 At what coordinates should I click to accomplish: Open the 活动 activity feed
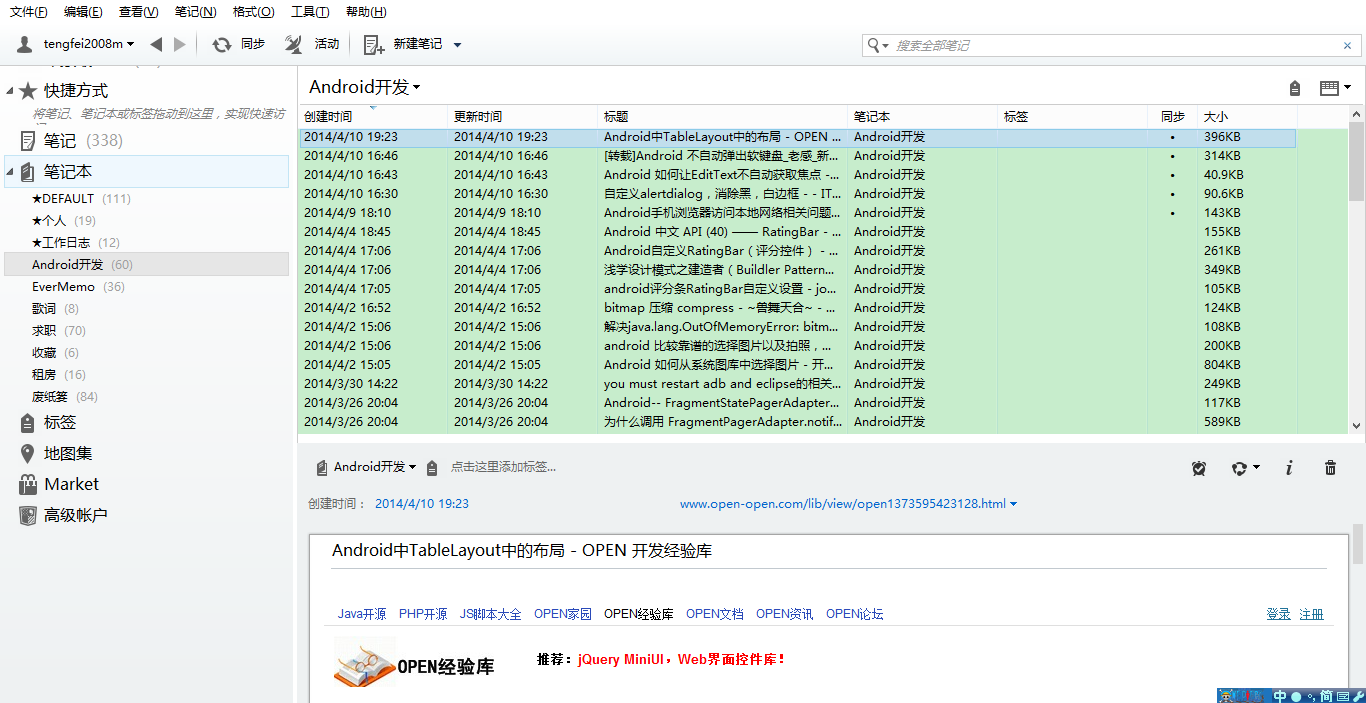click(312, 44)
